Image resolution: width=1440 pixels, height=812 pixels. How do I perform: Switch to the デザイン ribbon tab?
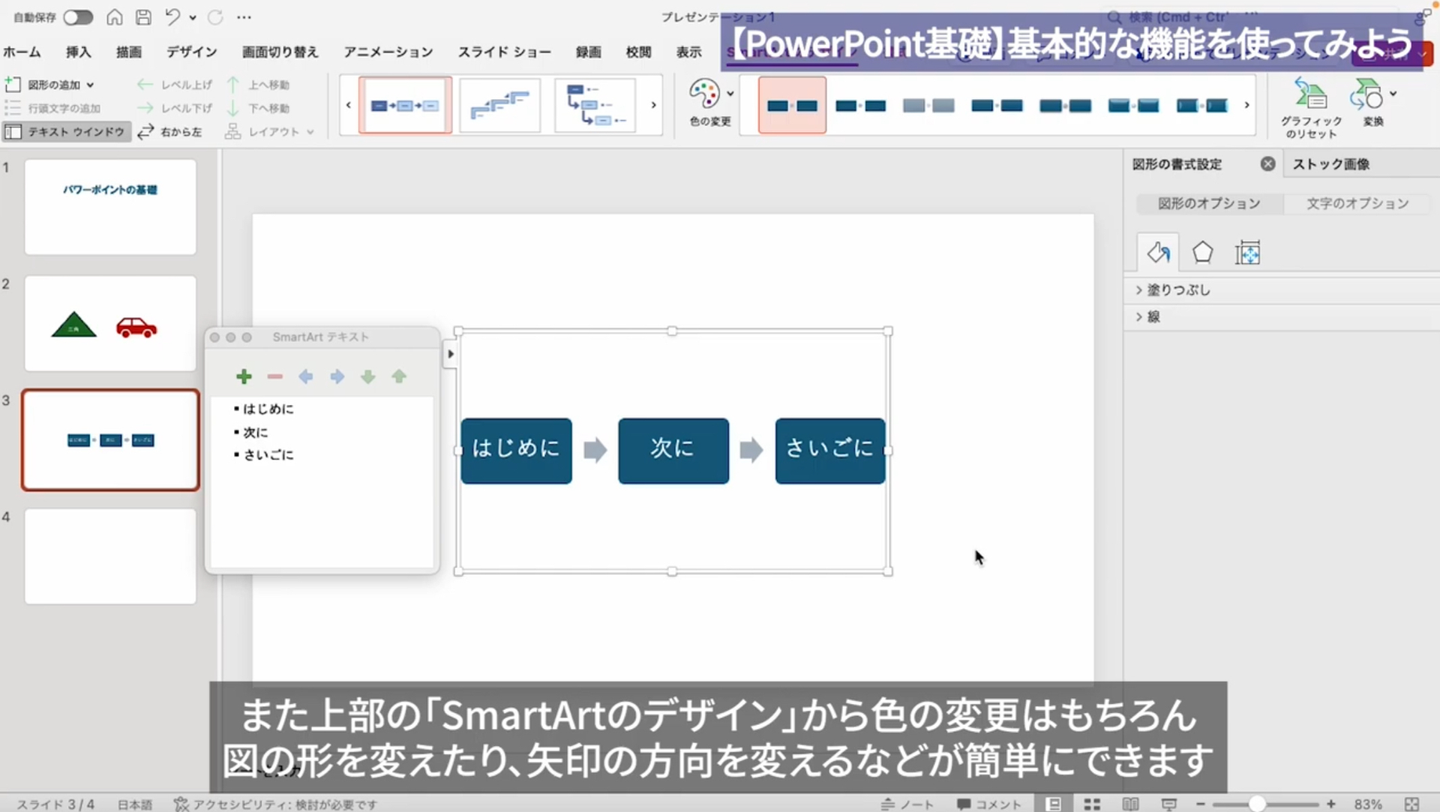(192, 52)
